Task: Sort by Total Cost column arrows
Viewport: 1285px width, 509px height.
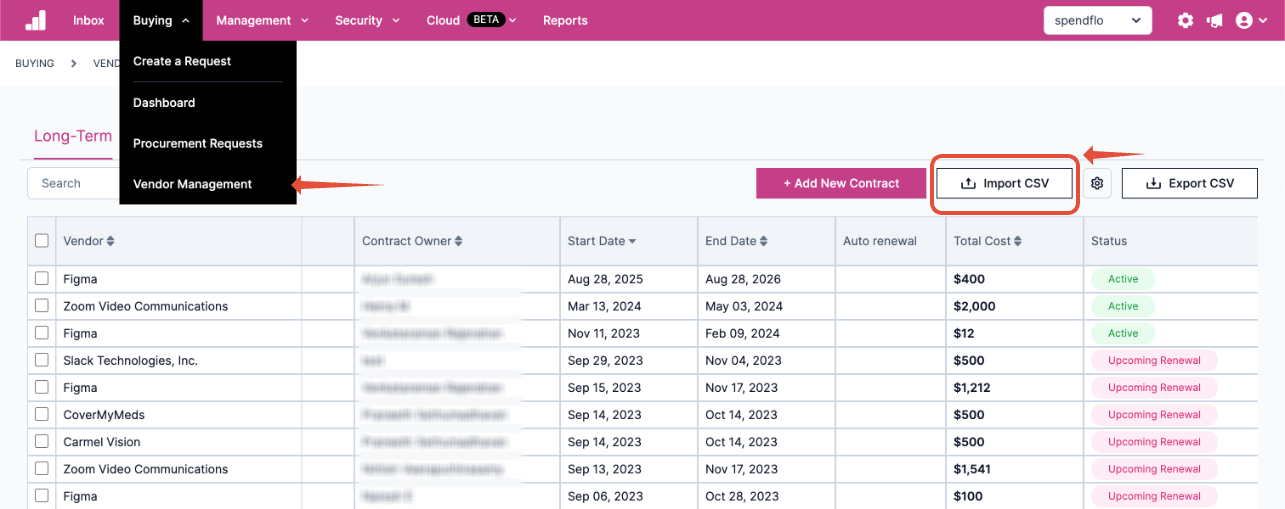Action: pyautogui.click(x=1018, y=241)
